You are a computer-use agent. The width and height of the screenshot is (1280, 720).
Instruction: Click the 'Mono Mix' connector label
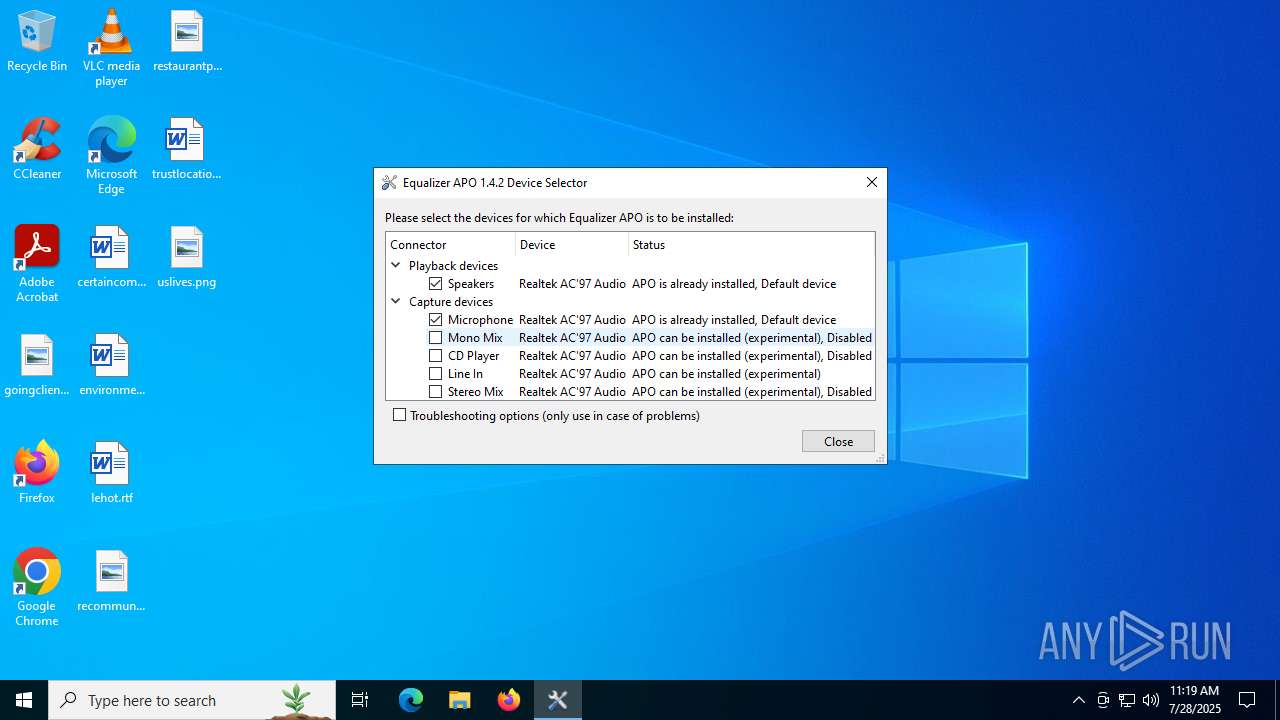point(475,338)
